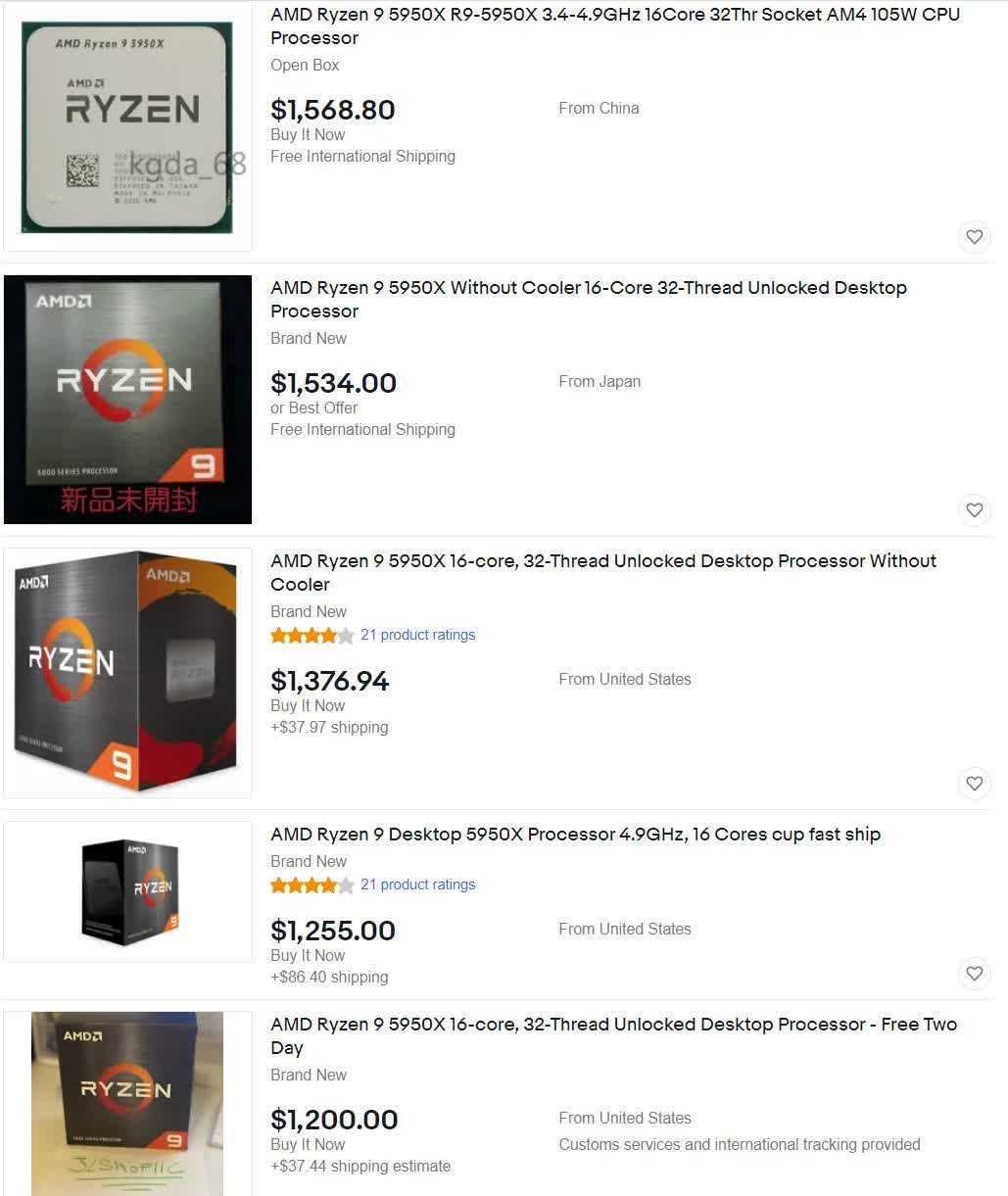1008x1196 pixels.
Task: Open listing titled 'Unlocked Desktop Processor Without Cooler'
Action: pos(602,572)
